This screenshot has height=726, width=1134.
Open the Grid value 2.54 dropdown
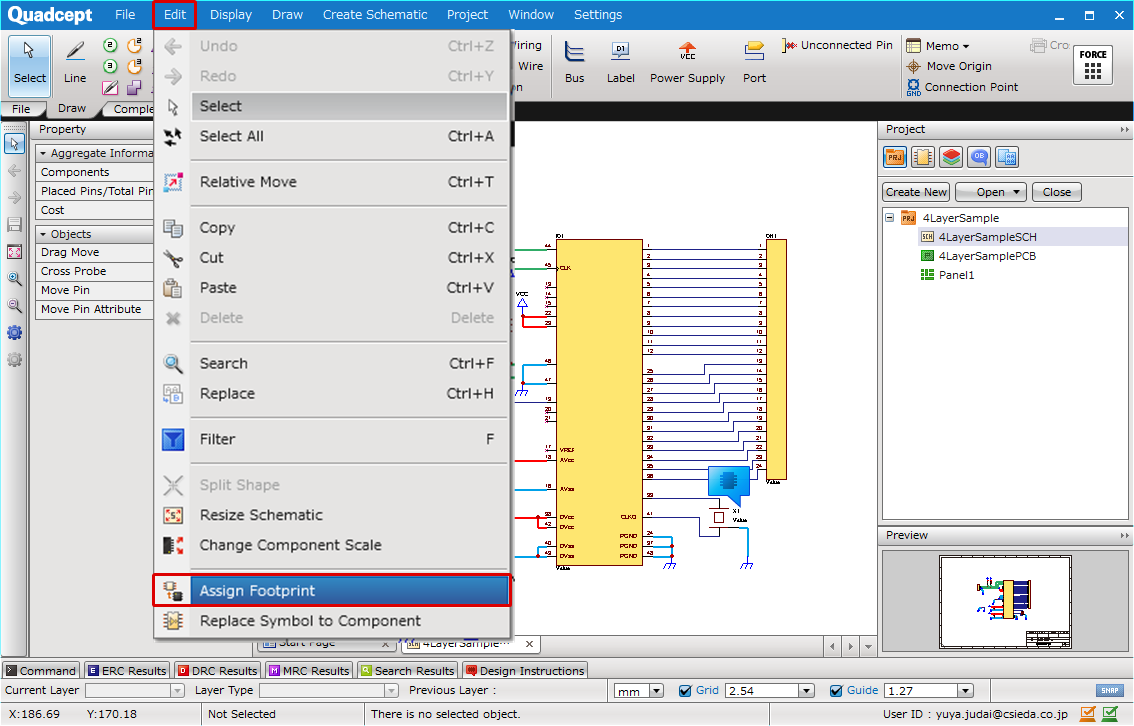pyautogui.click(x=807, y=691)
